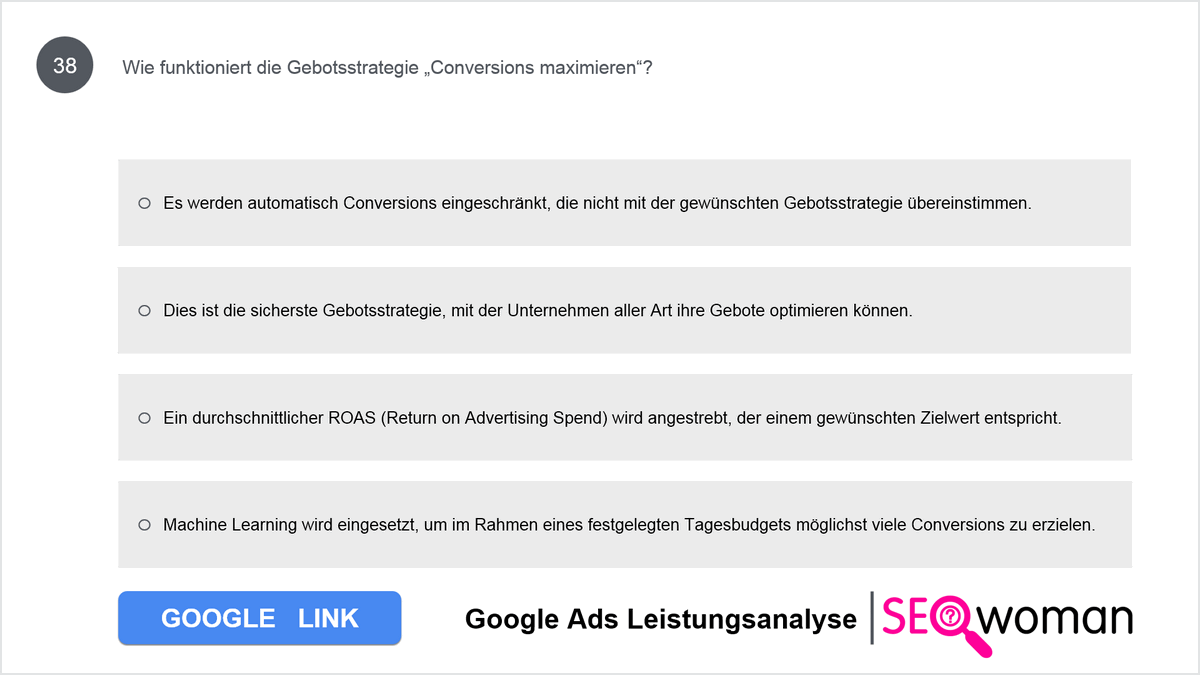Click the answer text ending "Conversions zu erzielen"
The height and width of the screenshot is (675, 1200).
coord(629,525)
